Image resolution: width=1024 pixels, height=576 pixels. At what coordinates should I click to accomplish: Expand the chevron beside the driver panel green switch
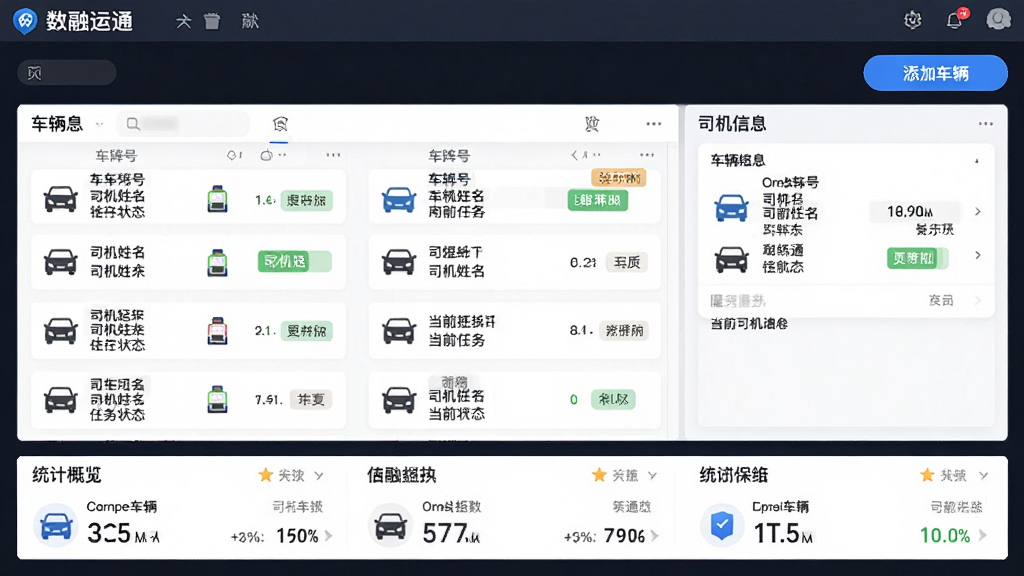pyautogui.click(x=978, y=255)
